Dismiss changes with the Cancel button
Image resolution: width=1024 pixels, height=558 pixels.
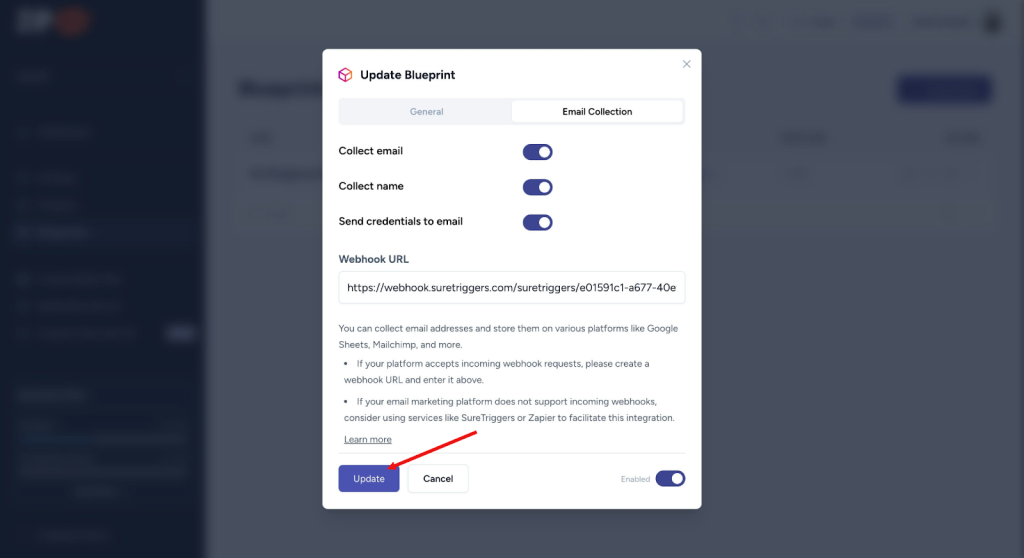coord(438,479)
